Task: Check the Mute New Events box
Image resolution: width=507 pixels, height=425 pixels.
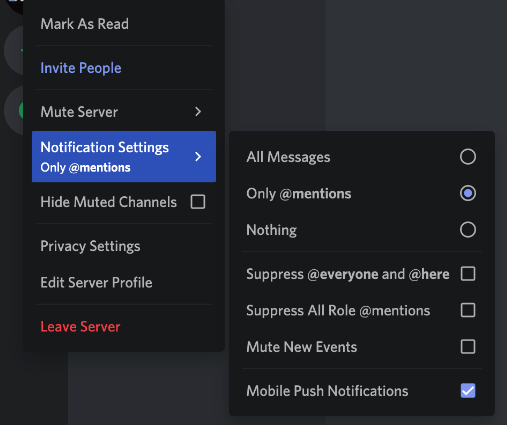Action: coord(468,347)
